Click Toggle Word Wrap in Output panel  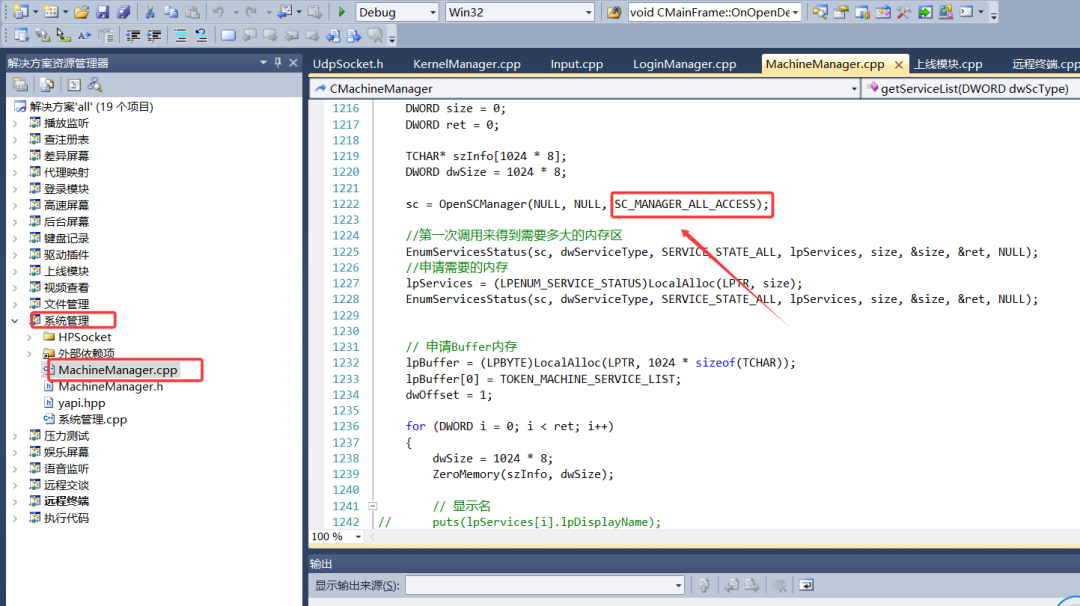pyautogui.click(x=806, y=585)
